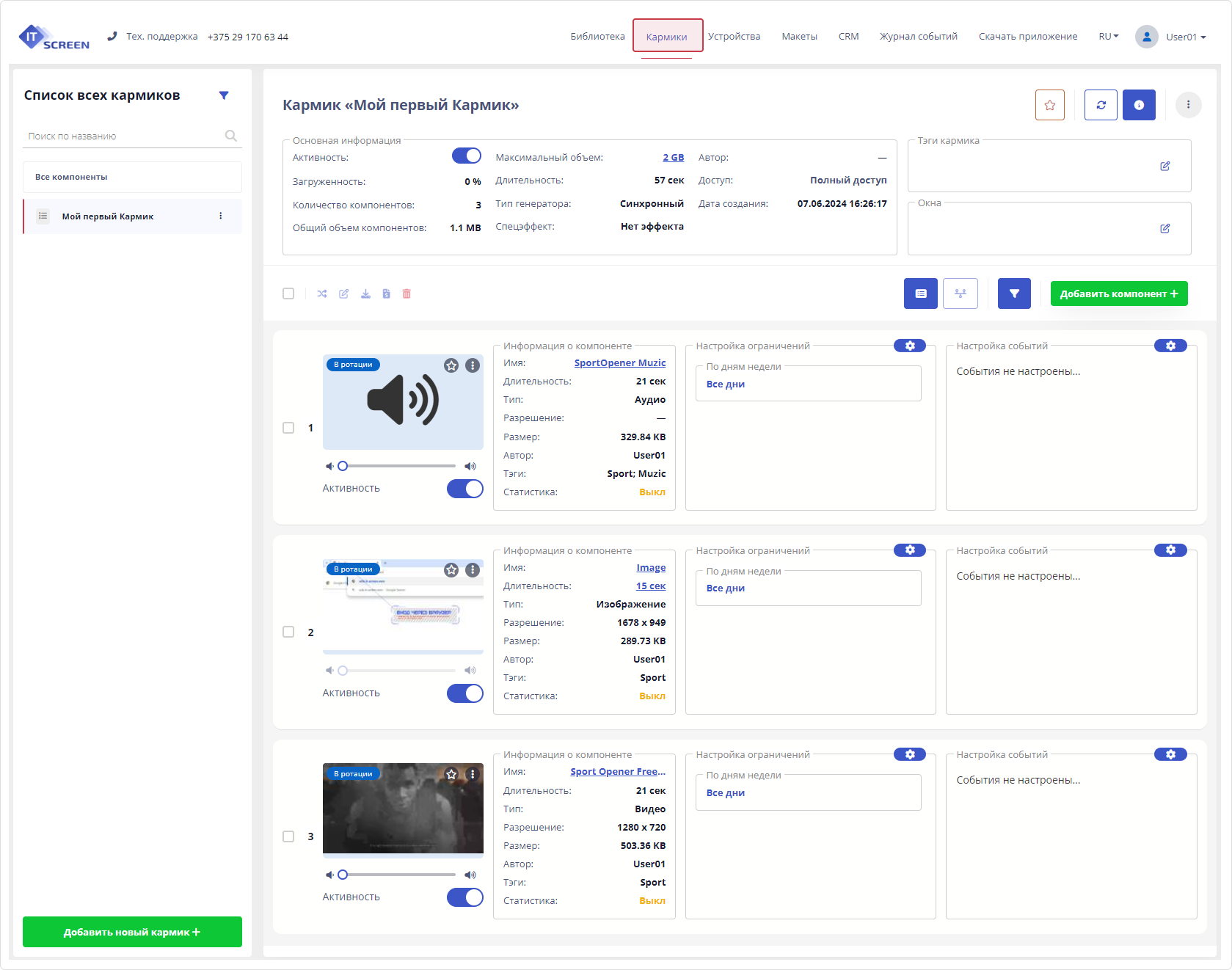Toggle Активность switch for component 2
Screen dimensions: 1232x970
(465, 693)
